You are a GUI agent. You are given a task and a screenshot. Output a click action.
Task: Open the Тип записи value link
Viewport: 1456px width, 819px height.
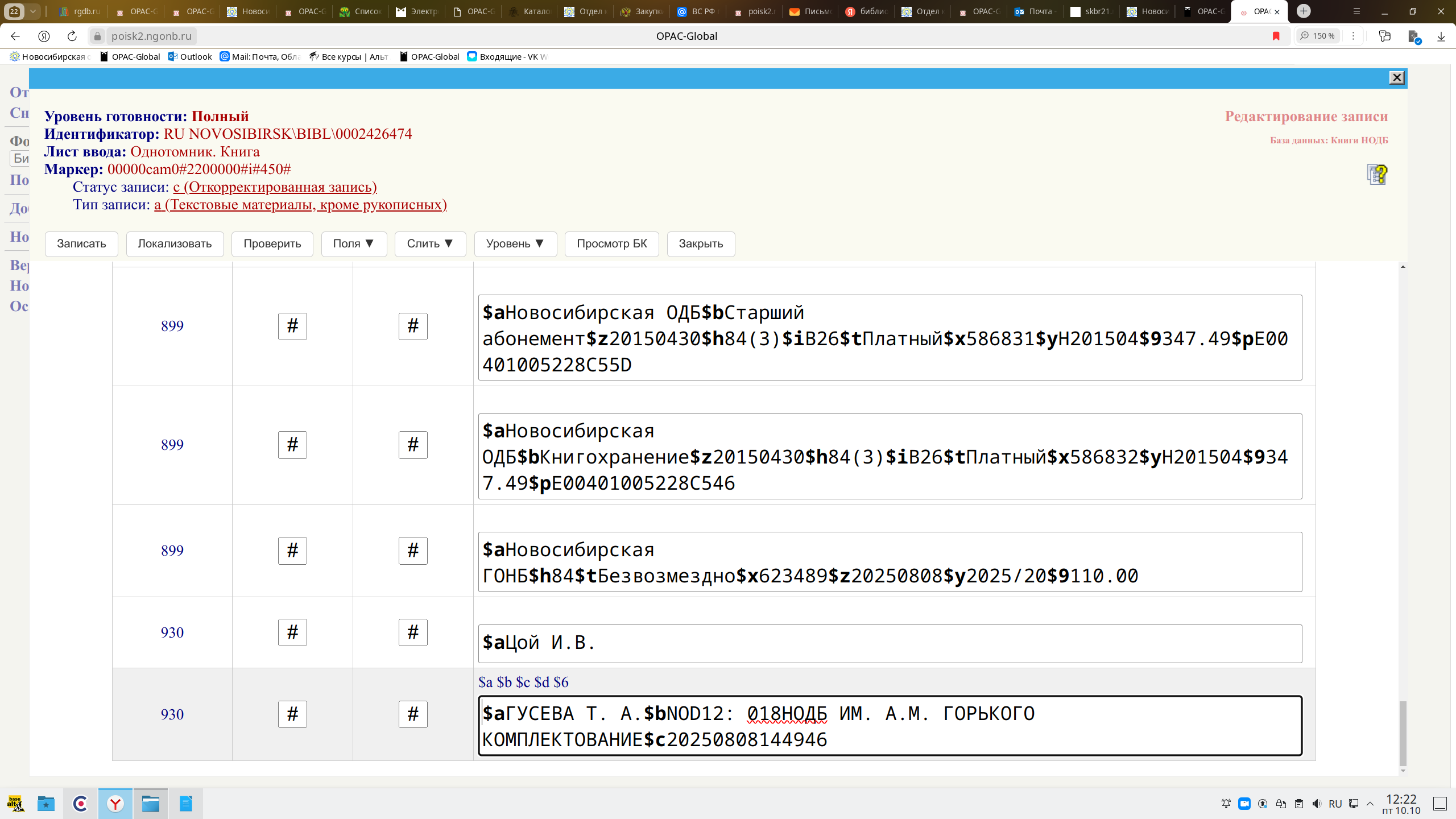[x=300, y=205]
